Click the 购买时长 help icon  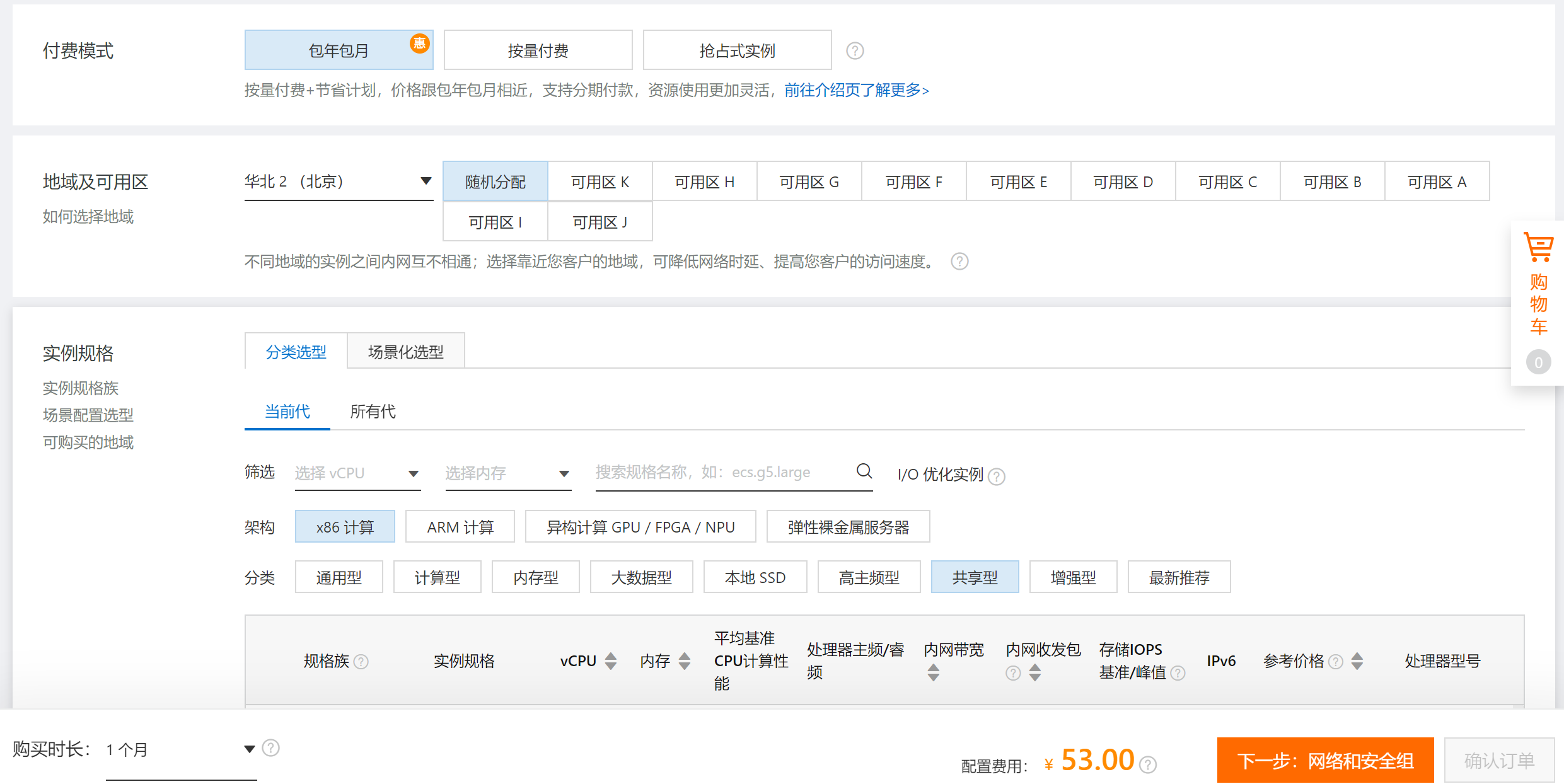[x=272, y=747]
